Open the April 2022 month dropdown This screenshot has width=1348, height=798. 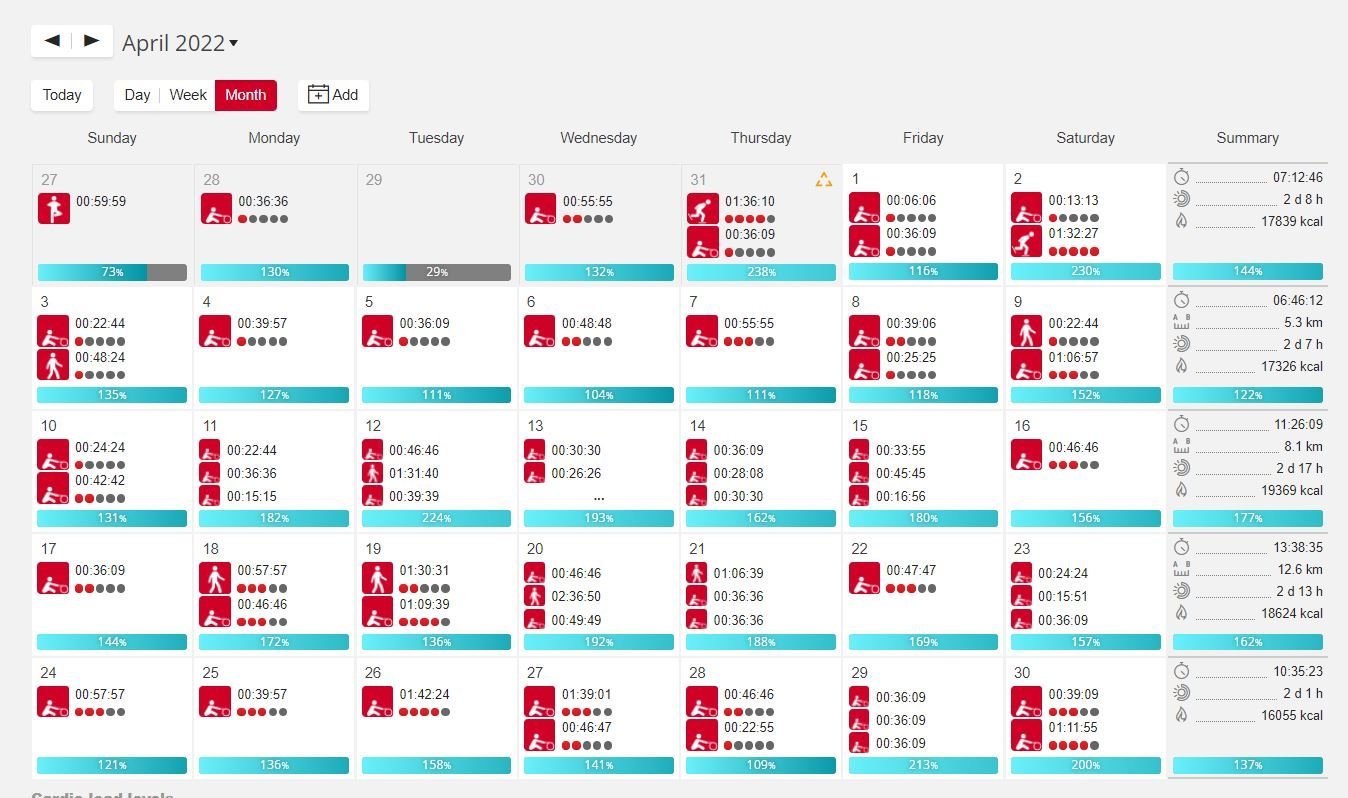coord(180,43)
